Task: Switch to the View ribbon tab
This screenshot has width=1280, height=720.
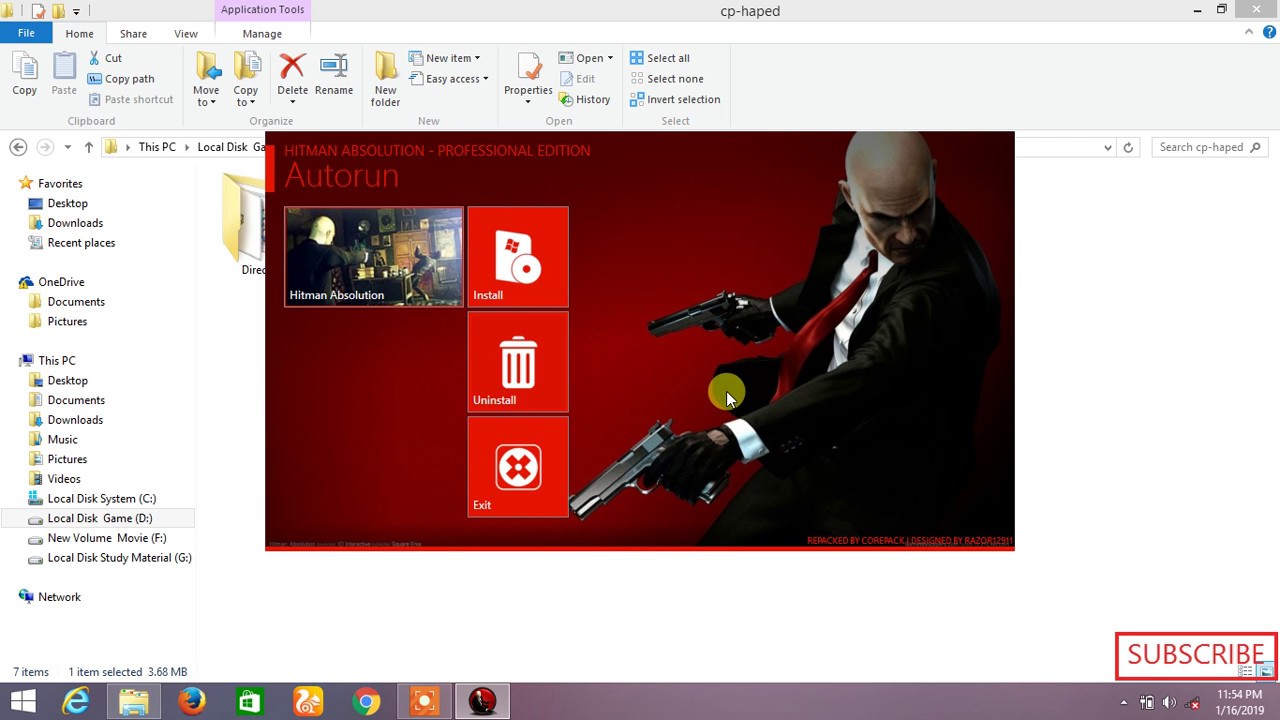Action: coord(186,33)
